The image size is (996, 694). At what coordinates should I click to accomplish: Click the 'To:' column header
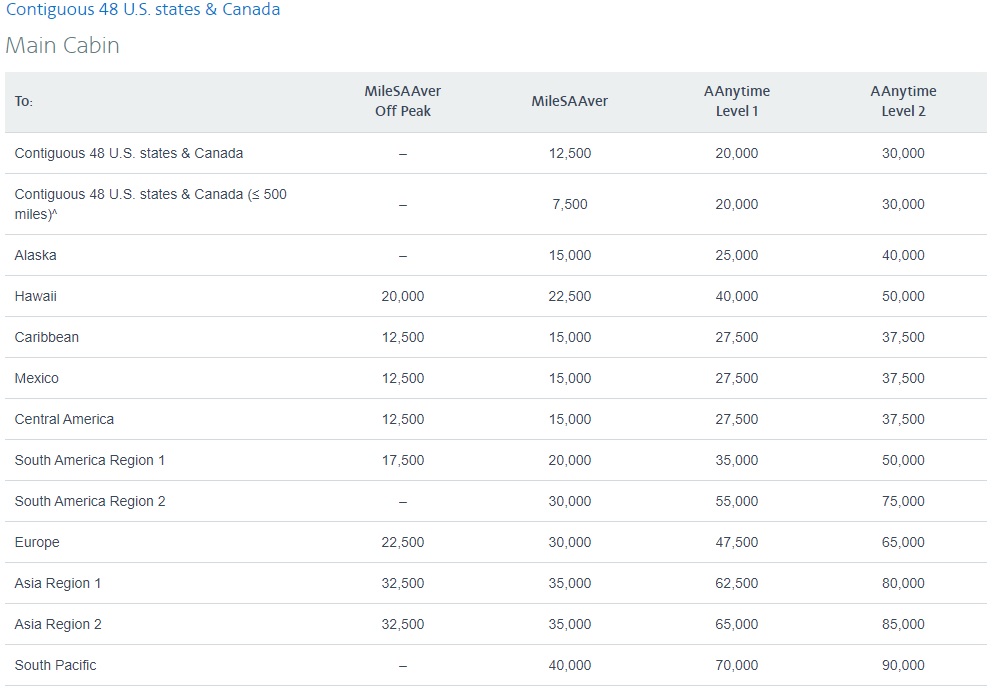coord(24,102)
